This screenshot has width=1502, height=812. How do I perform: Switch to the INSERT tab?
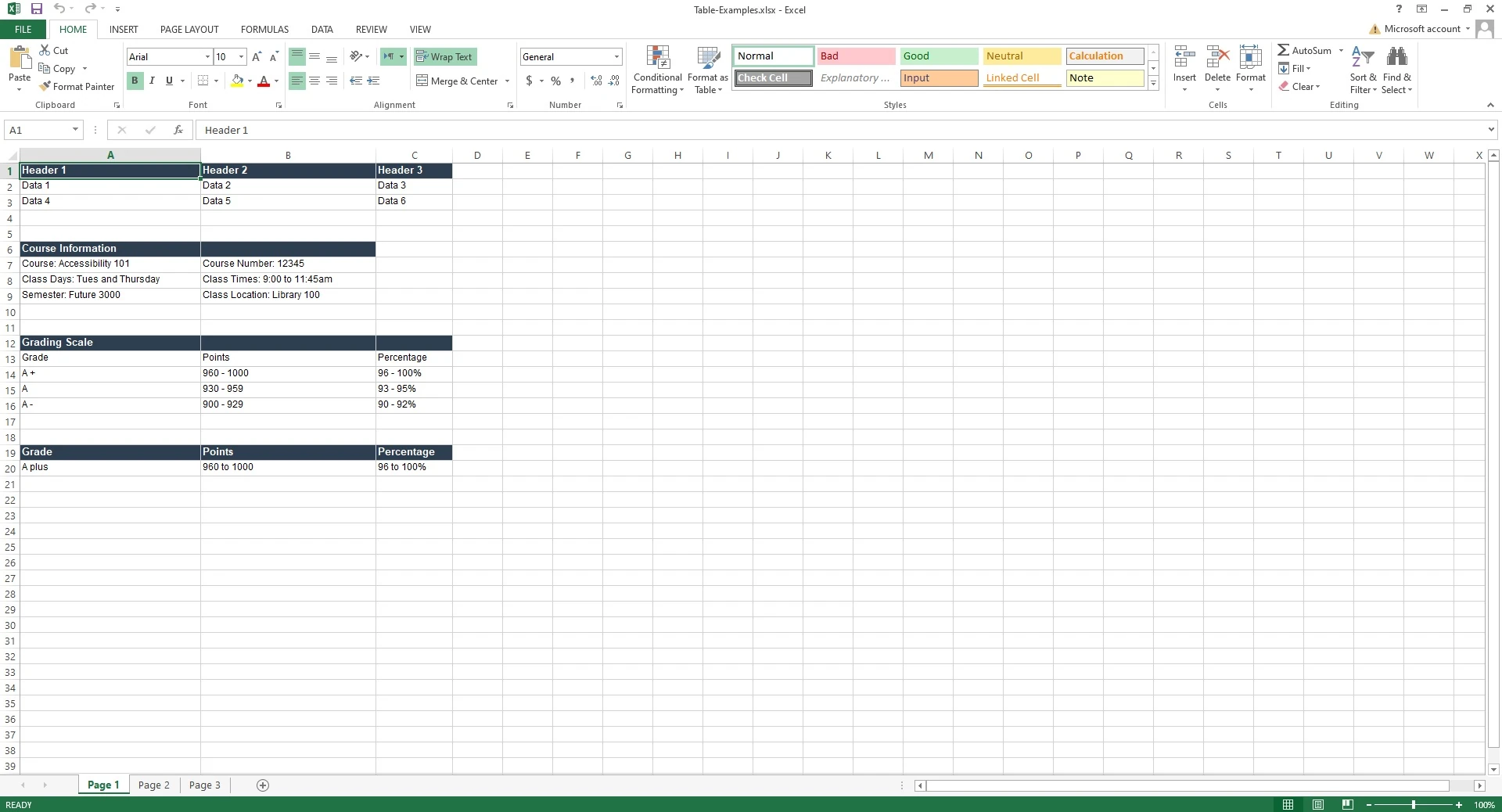coord(124,30)
